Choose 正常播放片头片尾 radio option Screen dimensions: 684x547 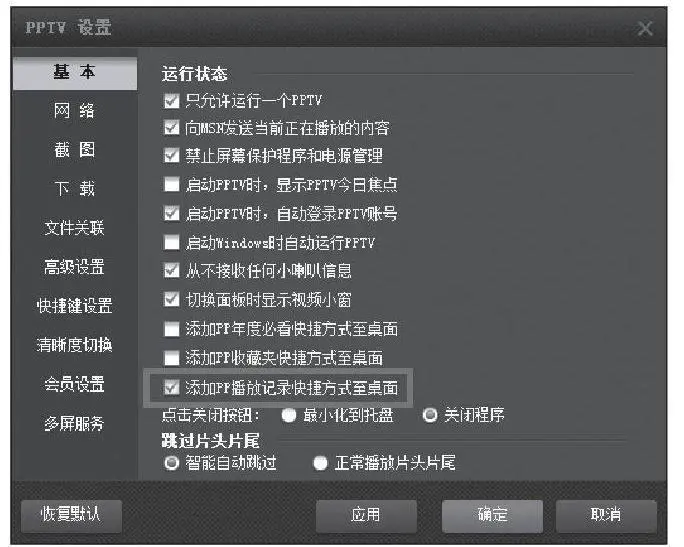(320, 463)
